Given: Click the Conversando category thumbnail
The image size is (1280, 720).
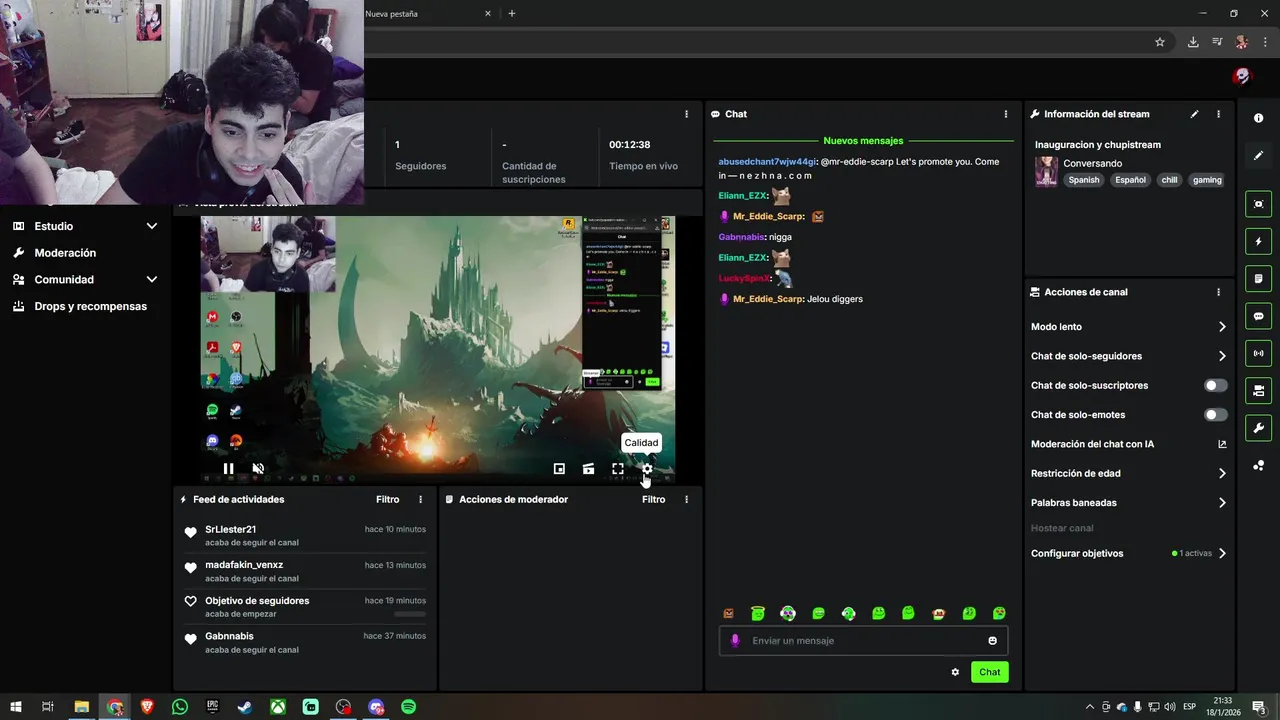Looking at the screenshot, I should coord(1046,171).
